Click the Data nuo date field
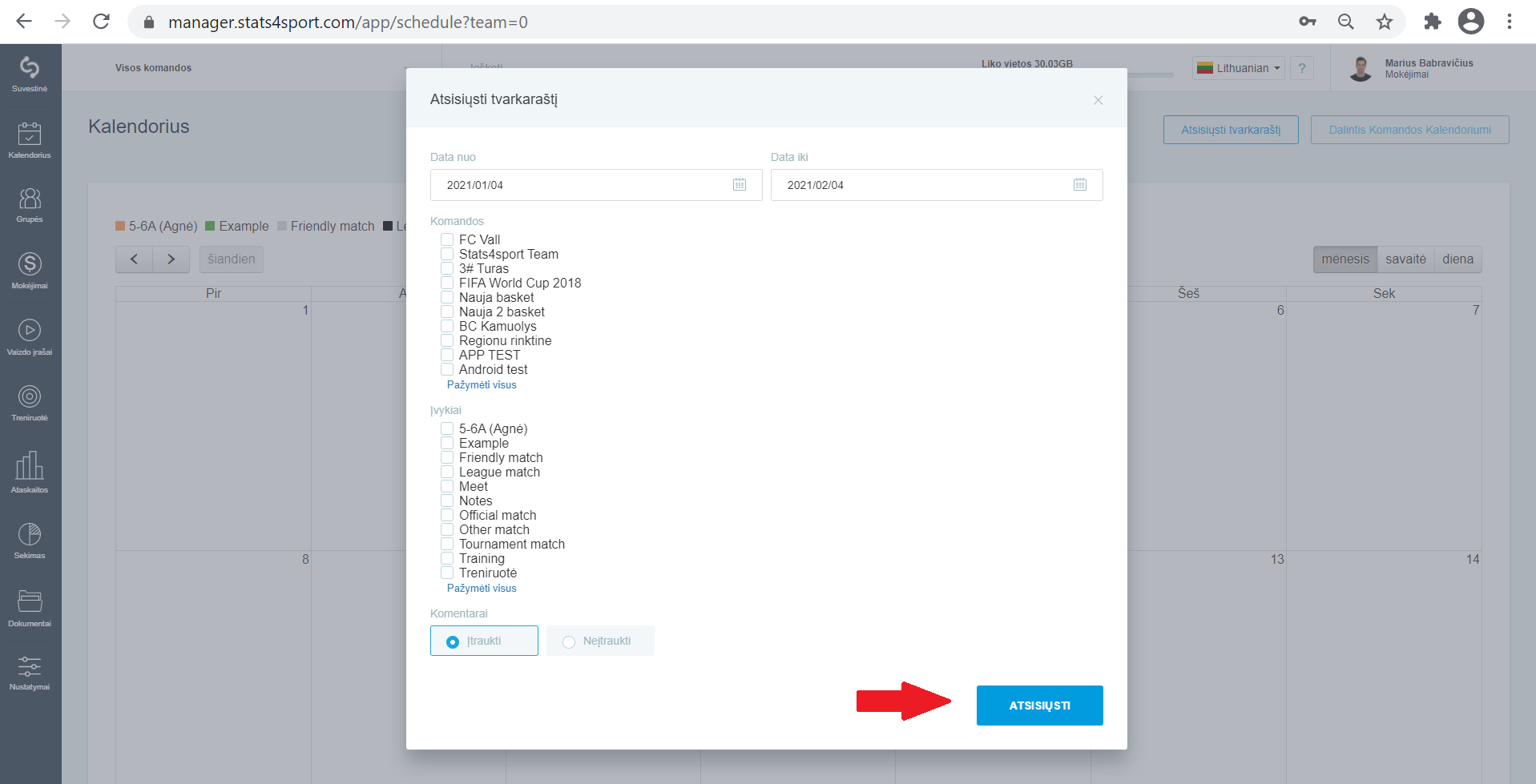 596,185
